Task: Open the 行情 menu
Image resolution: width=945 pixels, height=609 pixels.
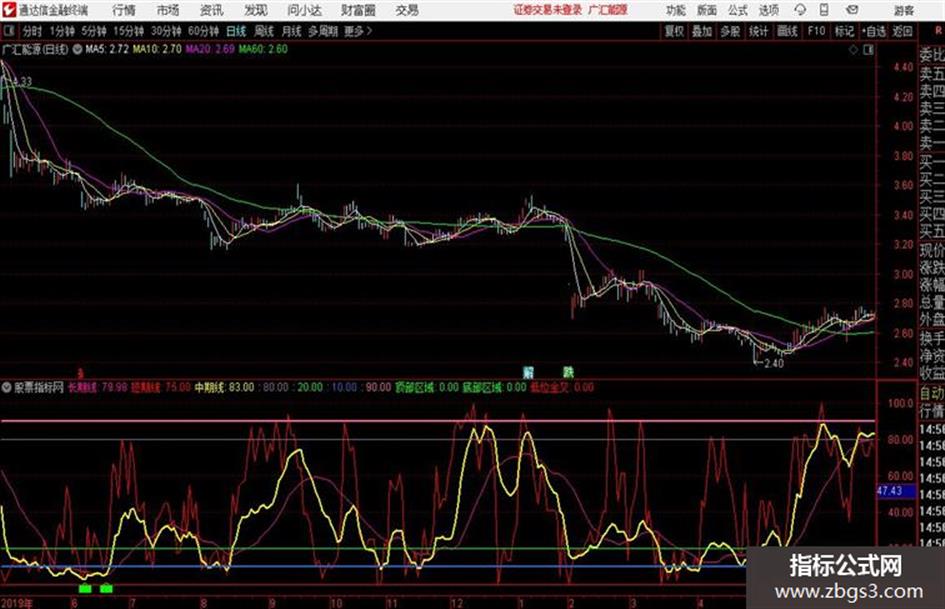Action: tap(124, 10)
